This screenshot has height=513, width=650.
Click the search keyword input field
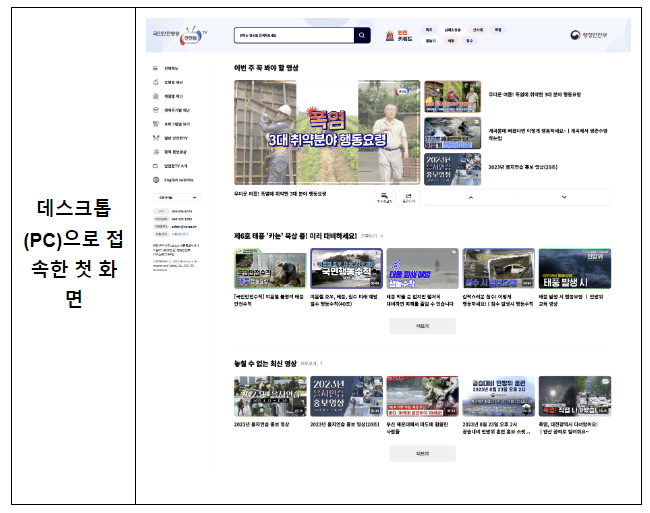point(294,36)
